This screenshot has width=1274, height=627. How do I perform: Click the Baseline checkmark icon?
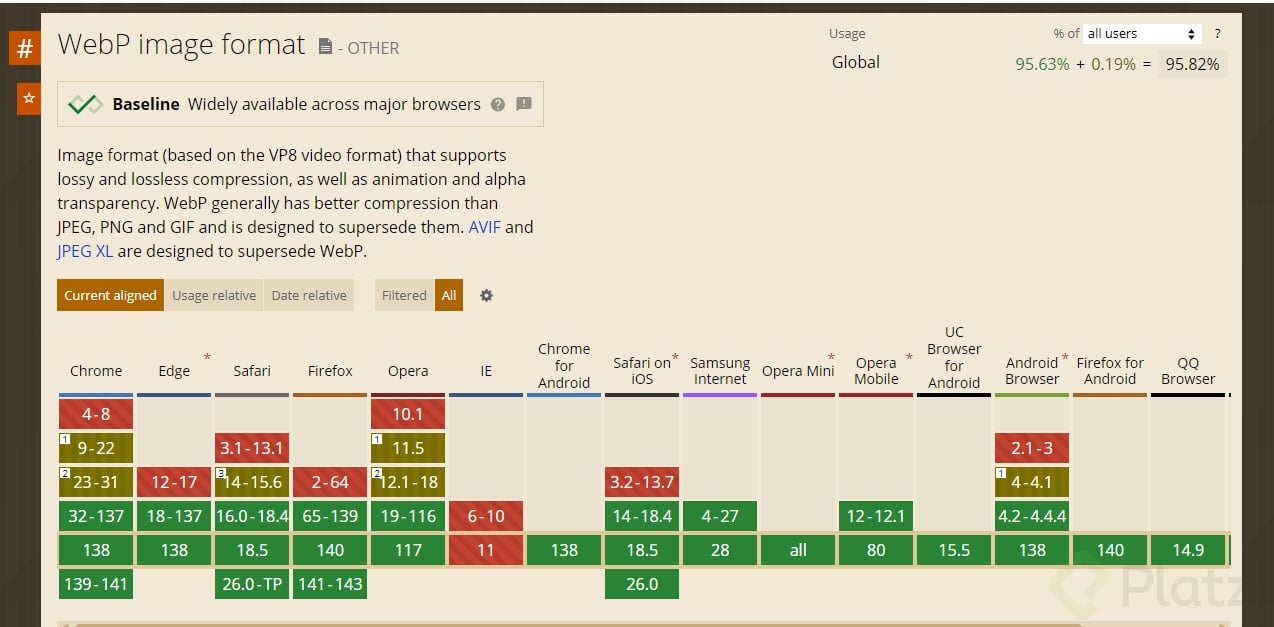[86, 104]
